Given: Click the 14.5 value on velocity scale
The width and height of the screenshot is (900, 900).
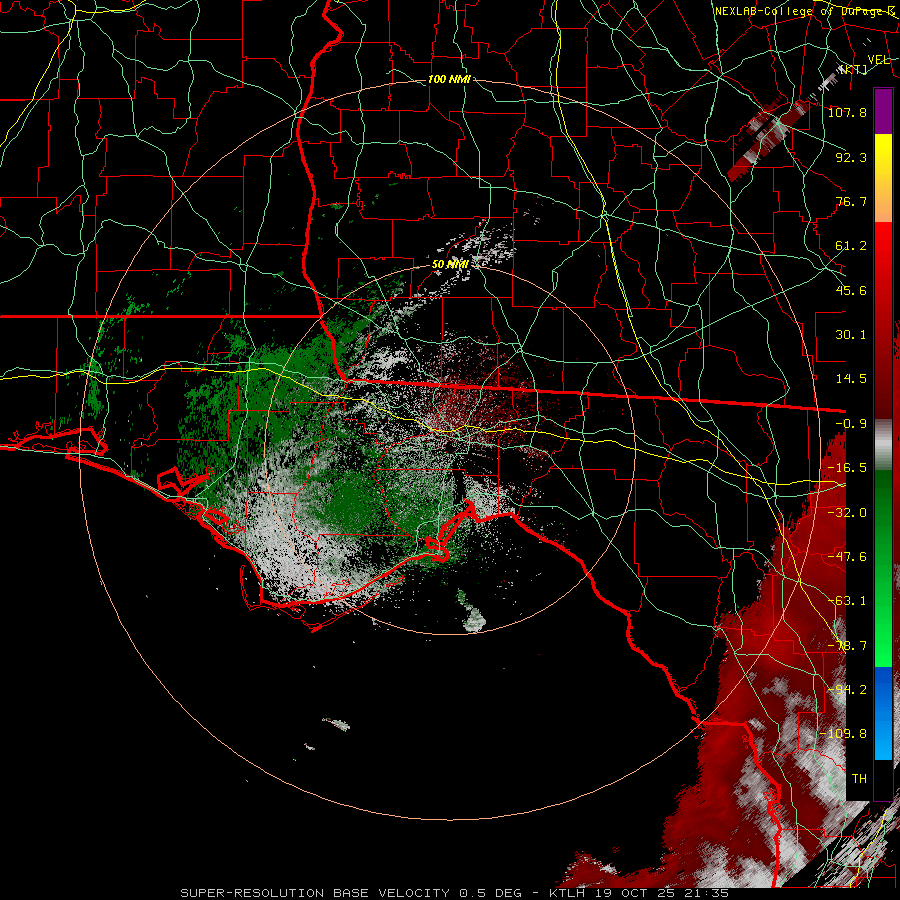Looking at the screenshot, I should 851,379.
